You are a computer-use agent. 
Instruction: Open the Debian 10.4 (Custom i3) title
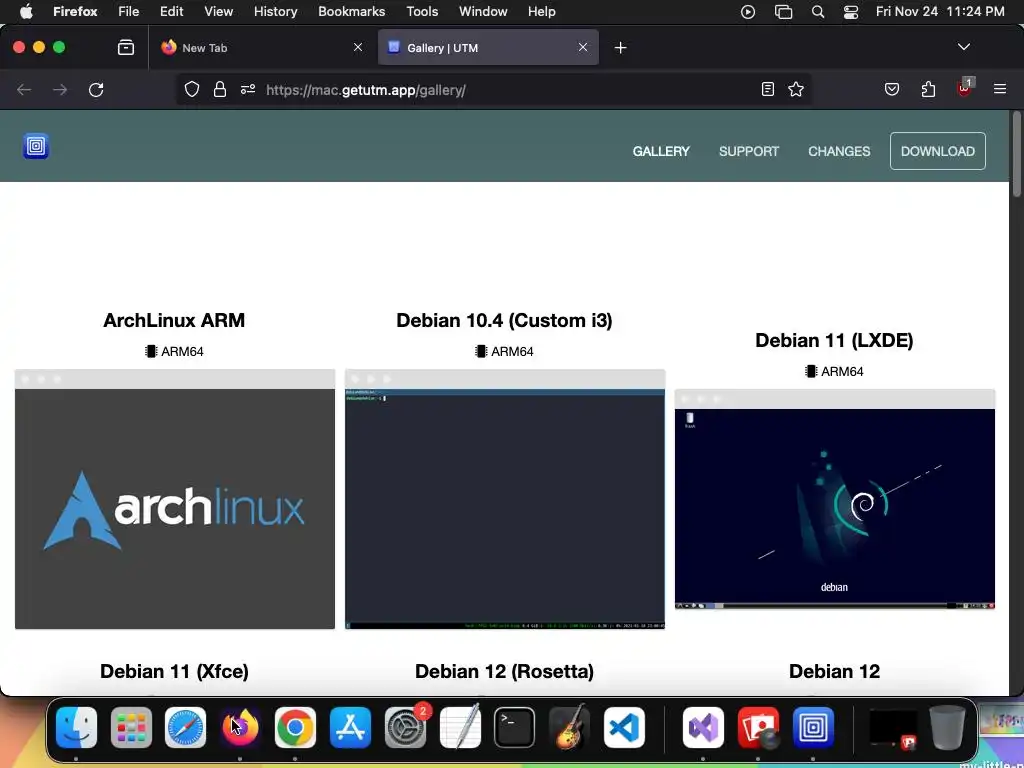point(504,320)
